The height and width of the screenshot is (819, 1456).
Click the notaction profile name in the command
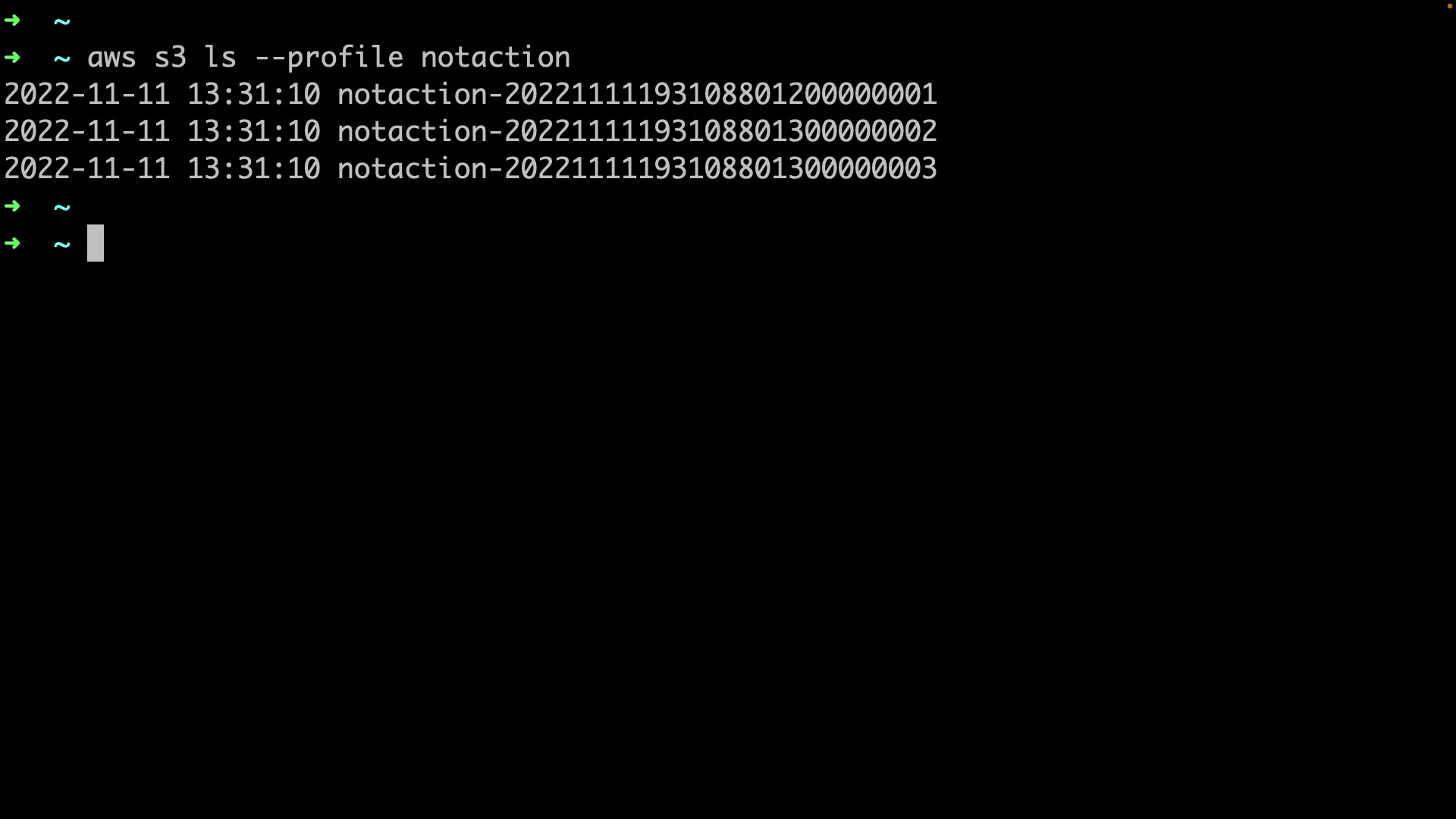(495, 58)
